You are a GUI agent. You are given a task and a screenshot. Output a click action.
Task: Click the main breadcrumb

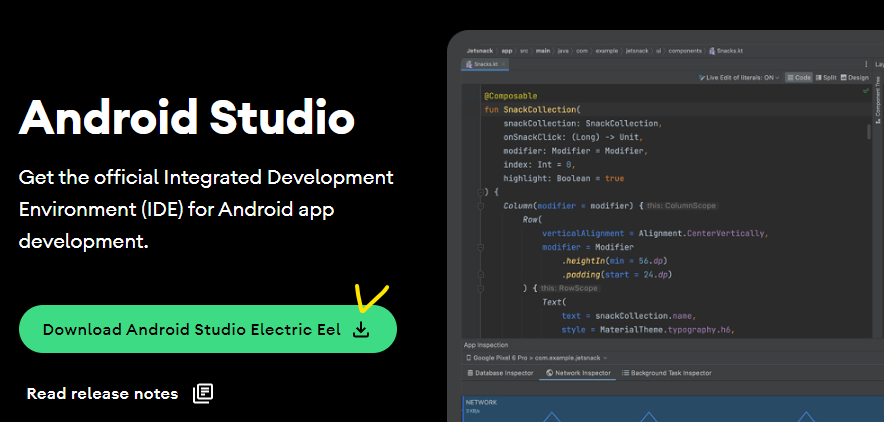tap(543, 51)
